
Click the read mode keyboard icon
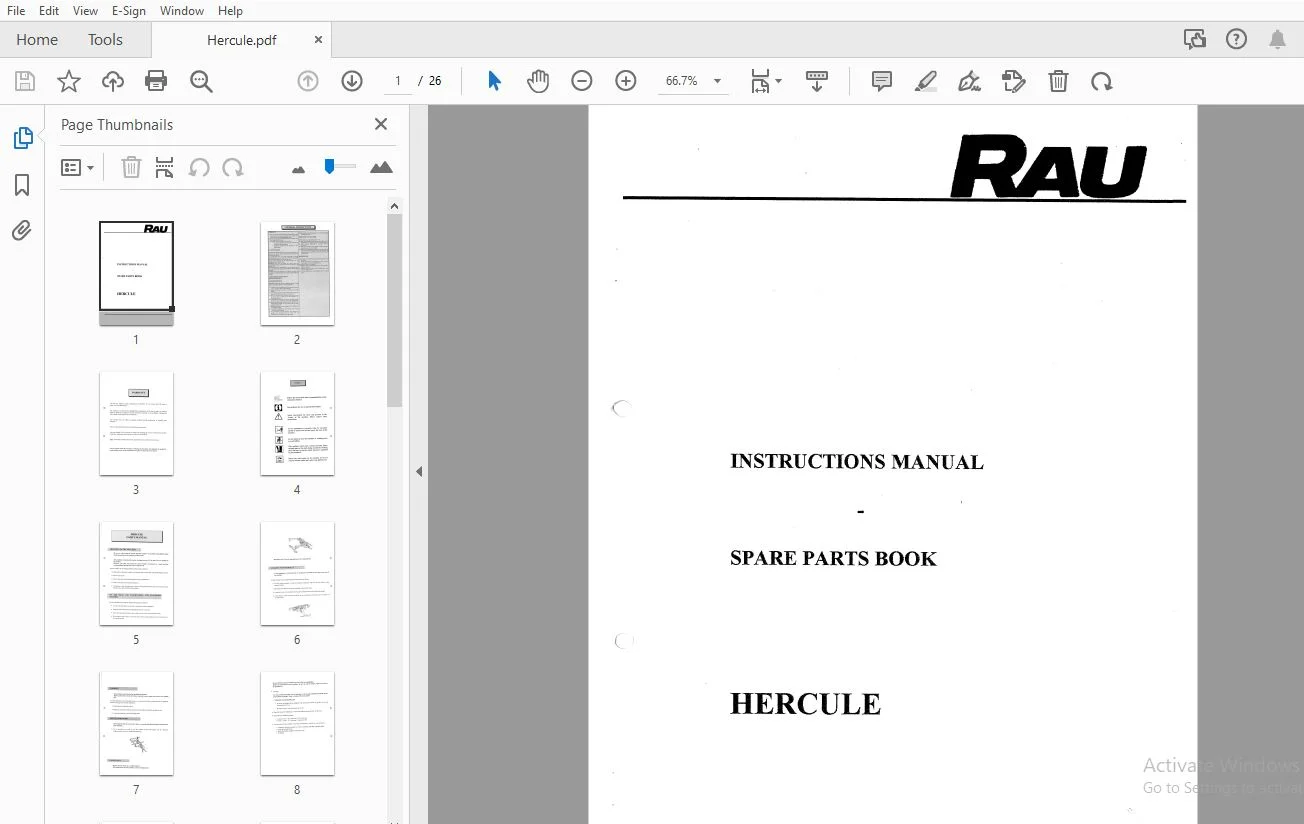tap(817, 81)
